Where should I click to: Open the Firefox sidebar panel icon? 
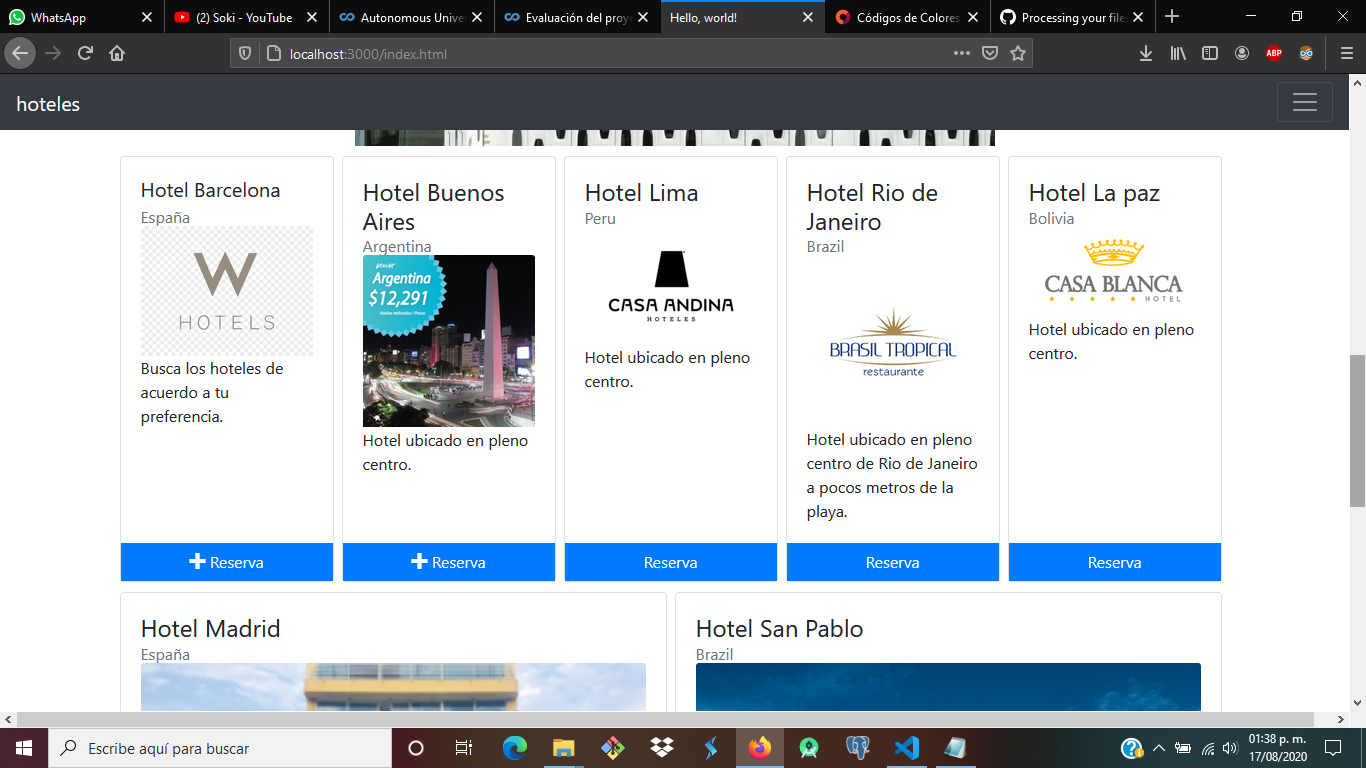[1211, 53]
